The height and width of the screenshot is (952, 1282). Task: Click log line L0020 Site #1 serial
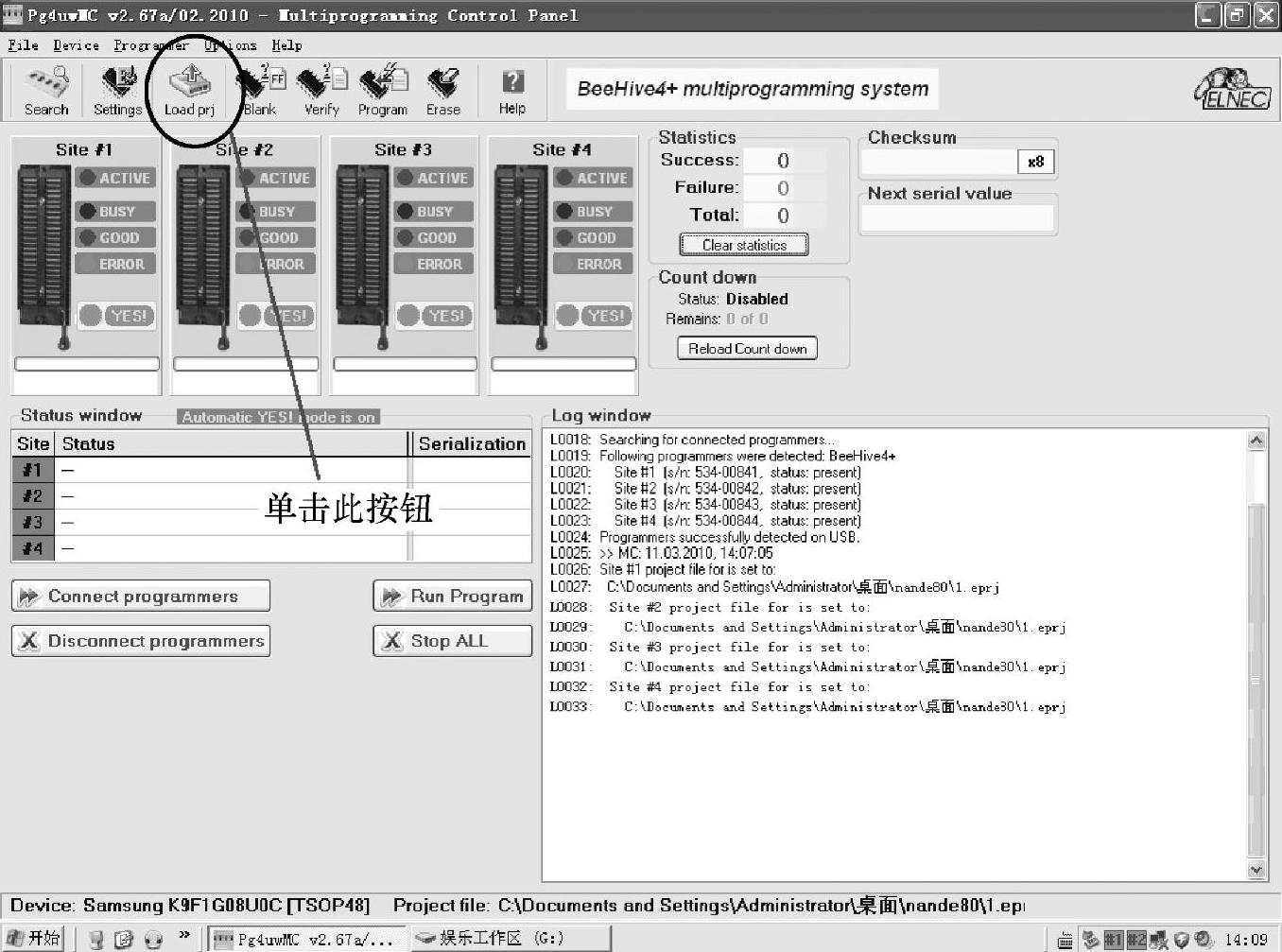click(x=706, y=472)
